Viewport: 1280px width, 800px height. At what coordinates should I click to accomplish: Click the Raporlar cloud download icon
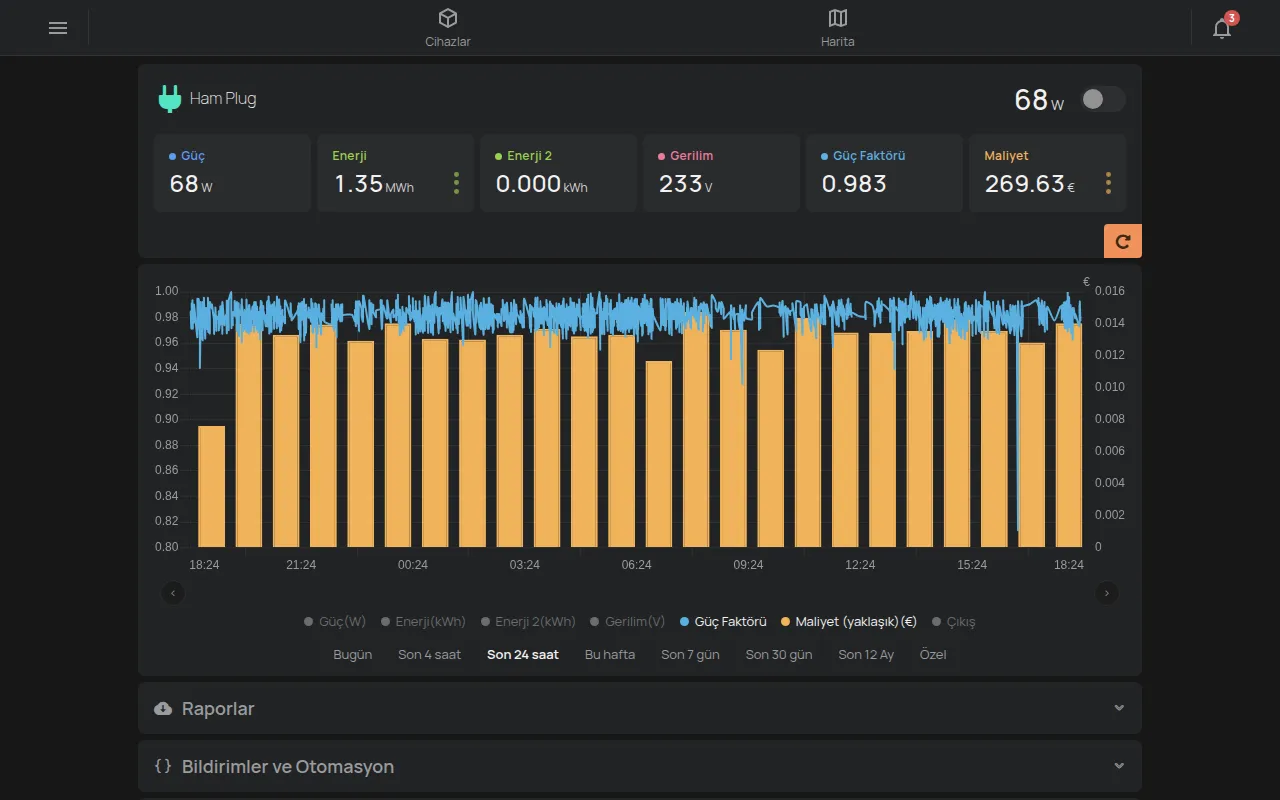[163, 709]
